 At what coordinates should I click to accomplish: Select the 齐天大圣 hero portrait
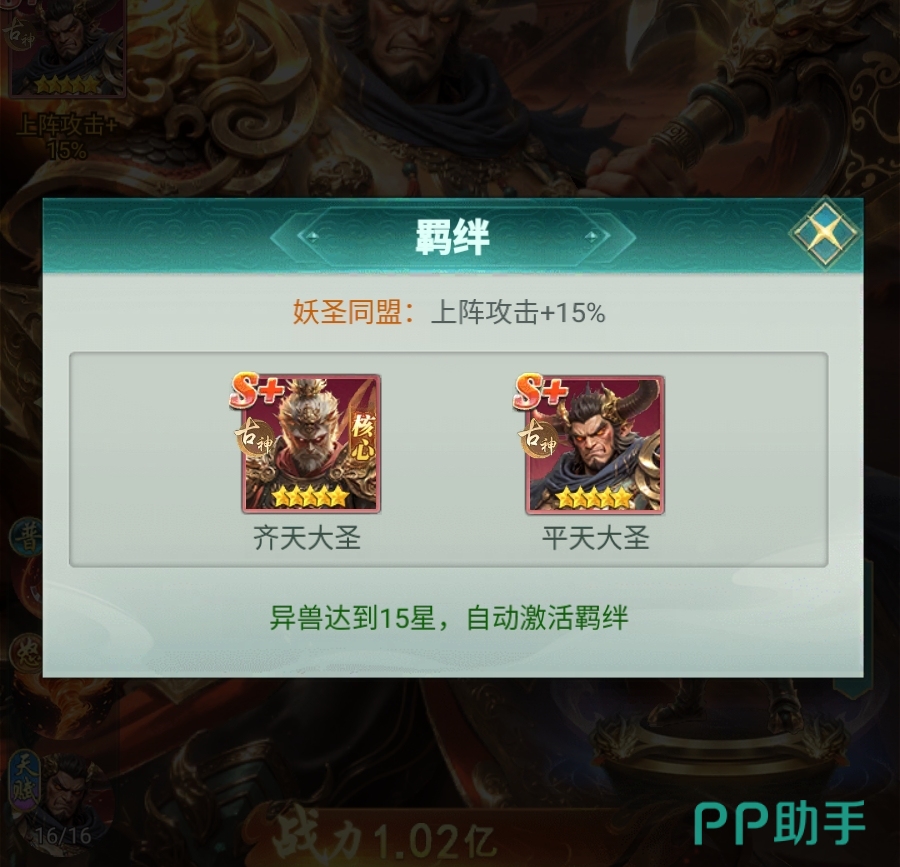pos(311,444)
